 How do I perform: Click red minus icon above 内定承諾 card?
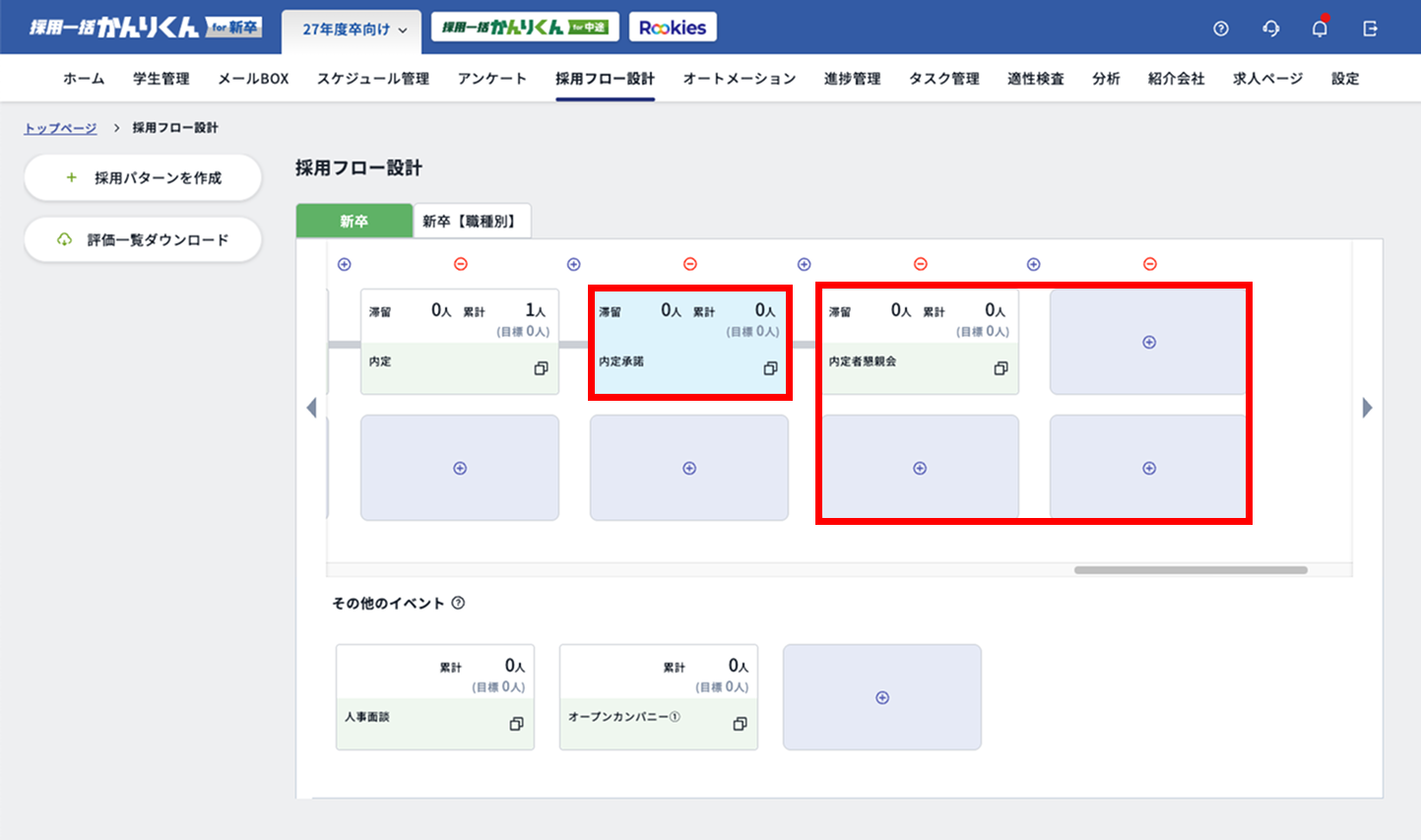click(x=690, y=264)
